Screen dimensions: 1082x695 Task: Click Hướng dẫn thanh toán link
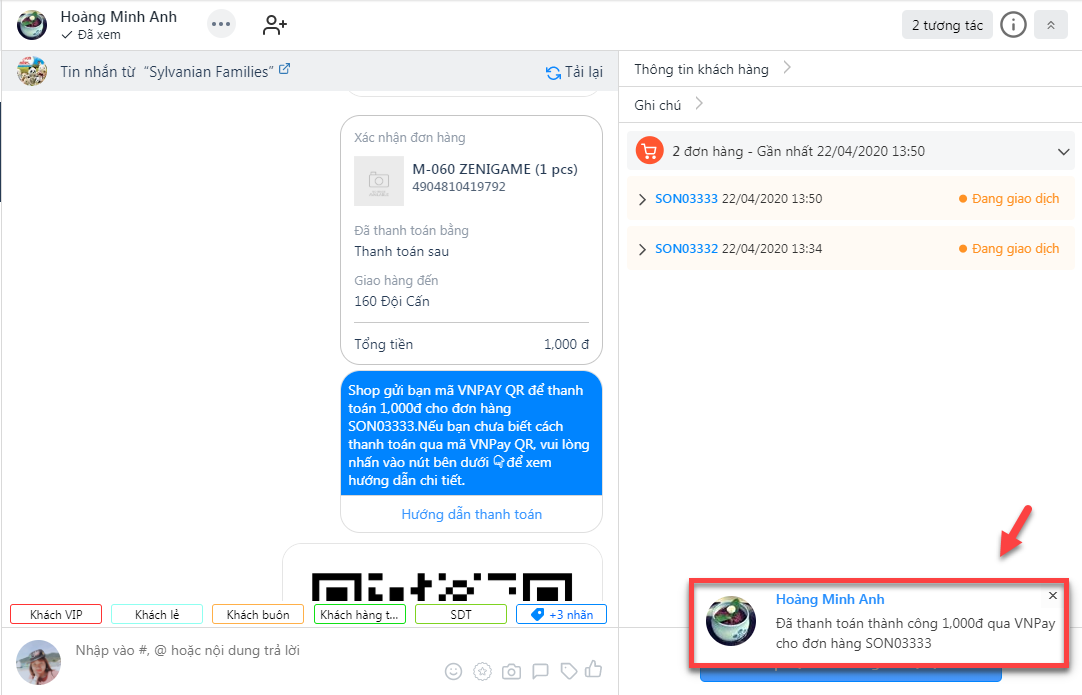471,514
